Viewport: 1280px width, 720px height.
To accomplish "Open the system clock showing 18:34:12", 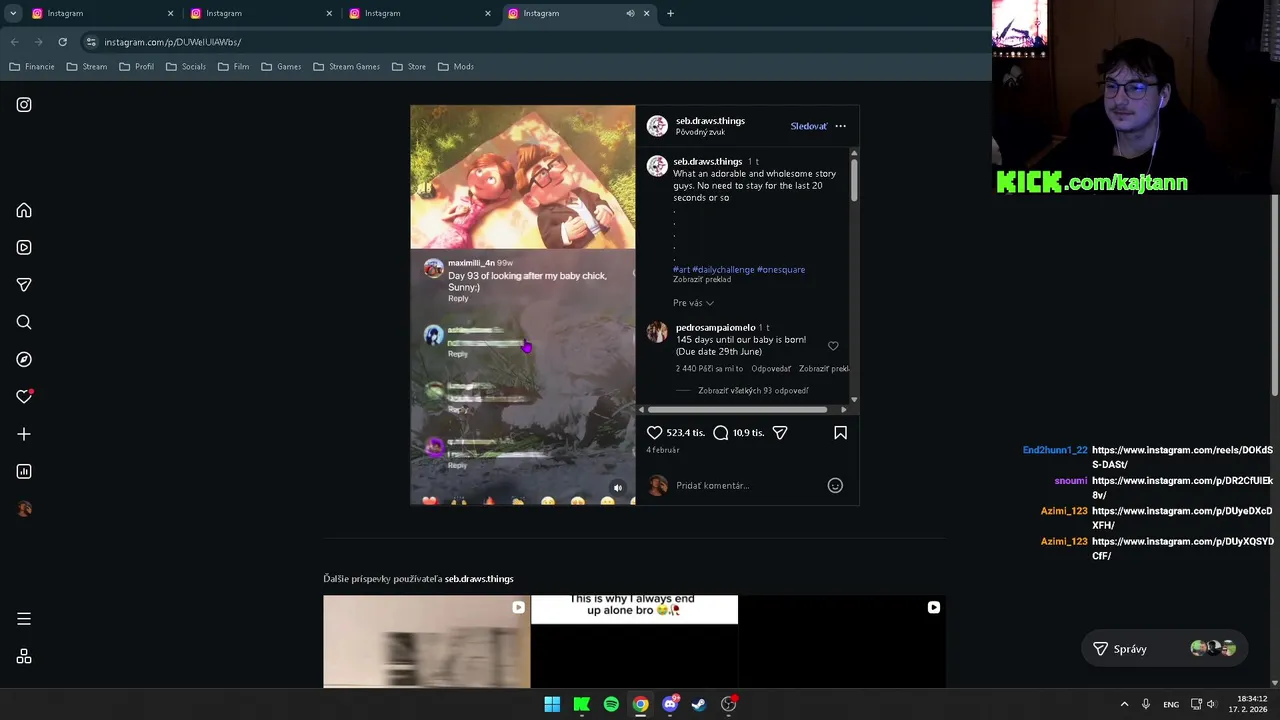I will (1250, 705).
